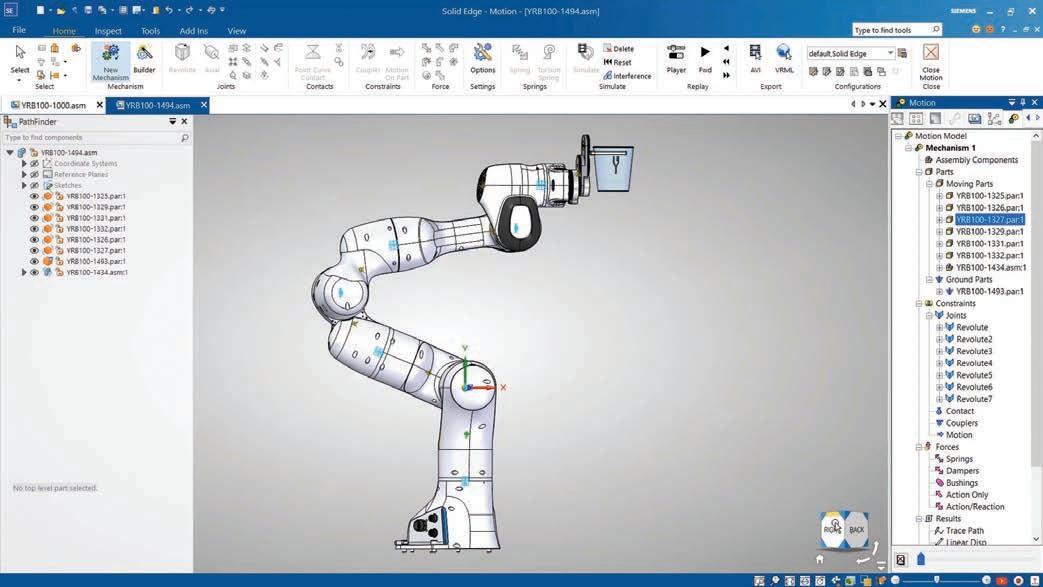Collapse the Forces node in Motion tree
The image size is (1043, 587).
pyautogui.click(x=919, y=447)
